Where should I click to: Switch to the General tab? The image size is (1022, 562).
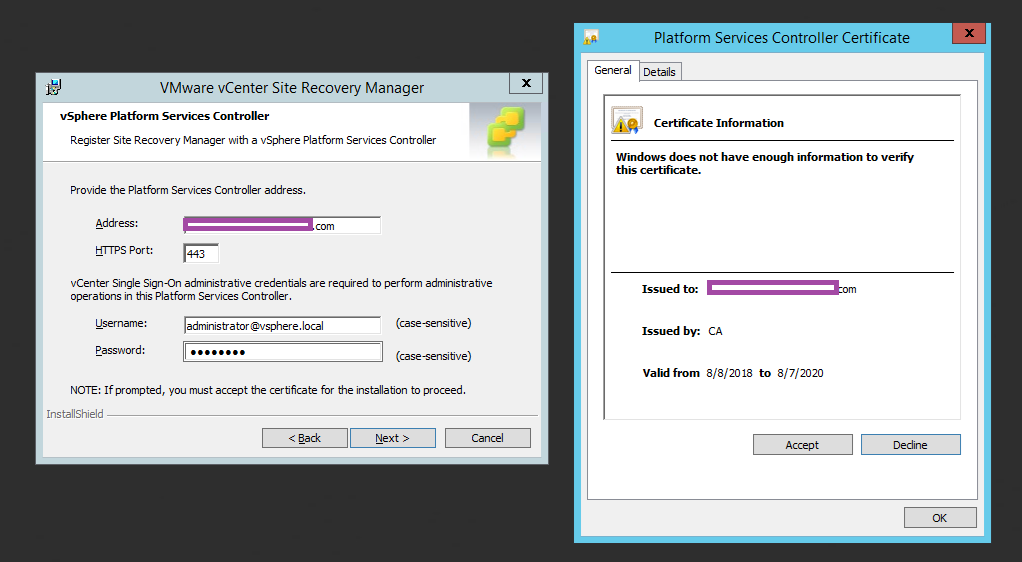tap(613, 70)
